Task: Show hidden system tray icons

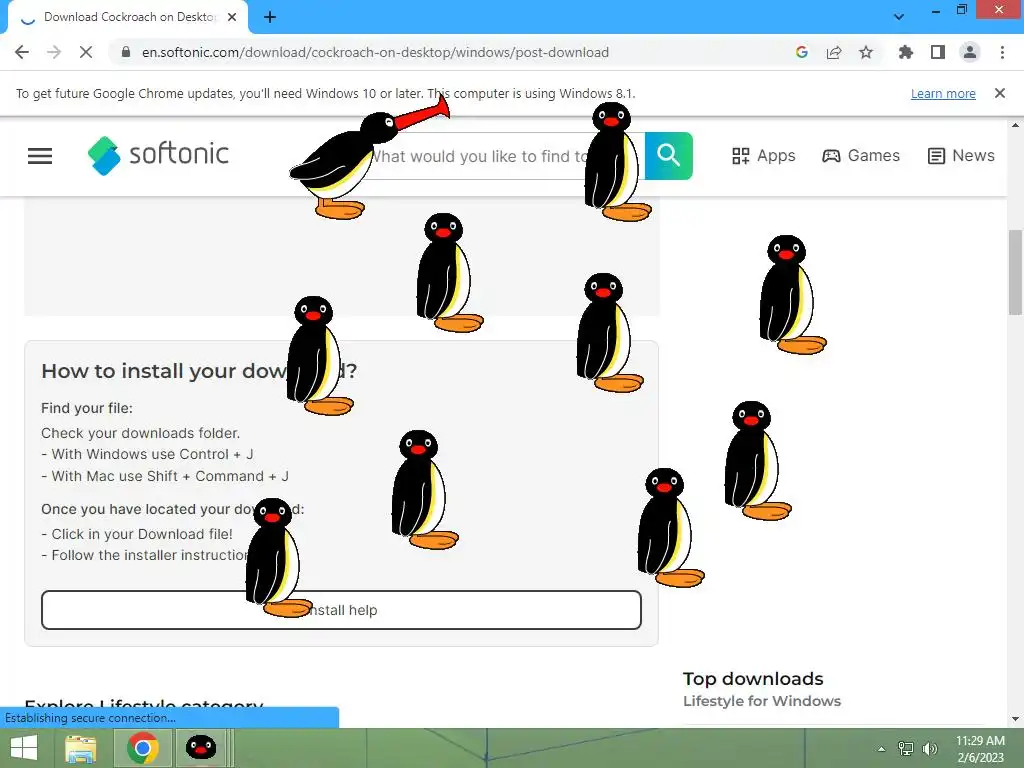Action: click(x=881, y=748)
